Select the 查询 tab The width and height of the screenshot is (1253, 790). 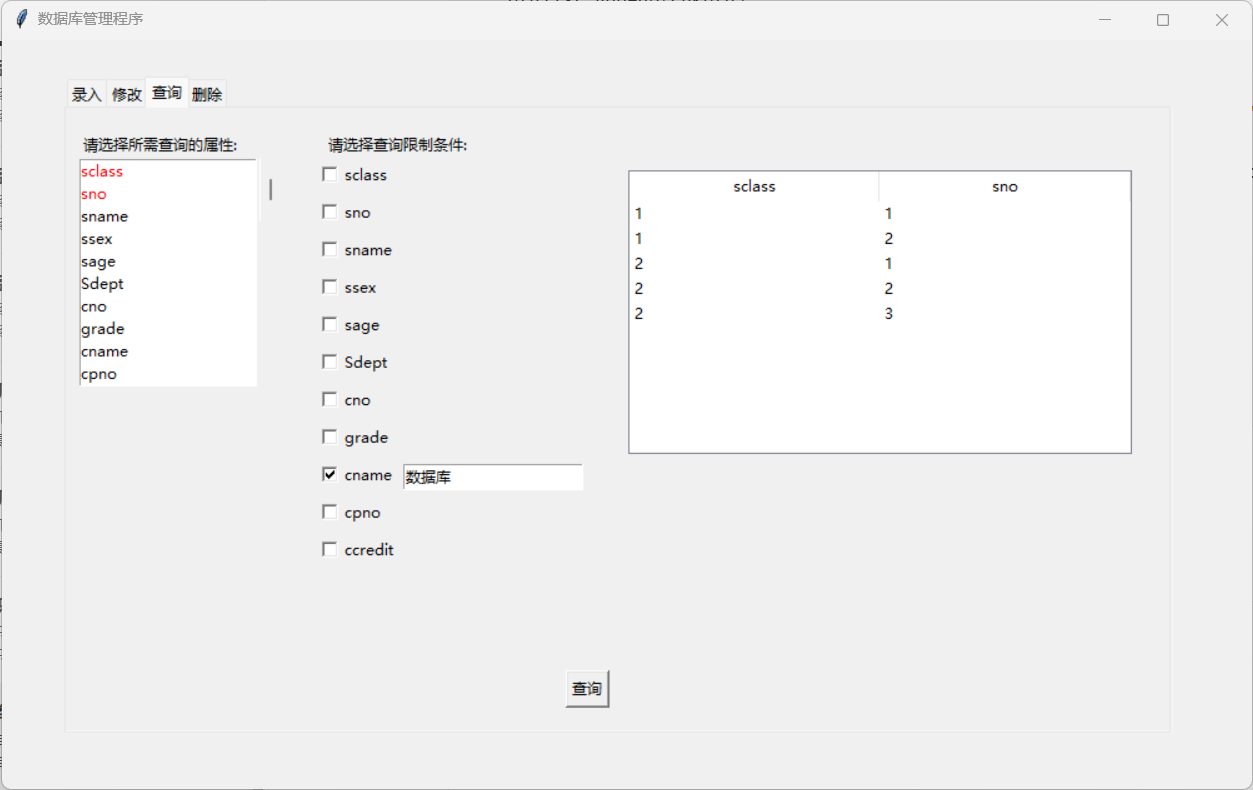click(x=167, y=92)
